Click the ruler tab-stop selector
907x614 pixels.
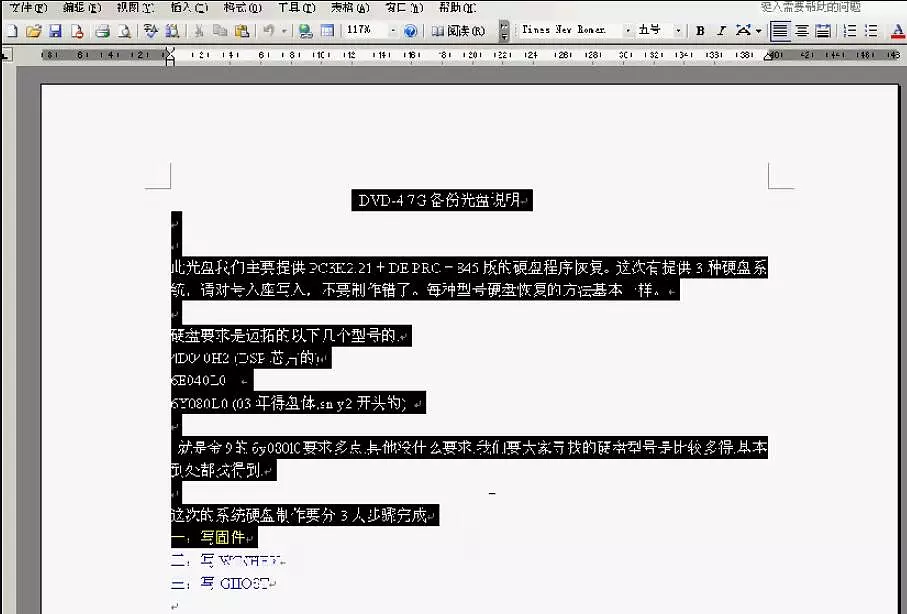pos(6,55)
